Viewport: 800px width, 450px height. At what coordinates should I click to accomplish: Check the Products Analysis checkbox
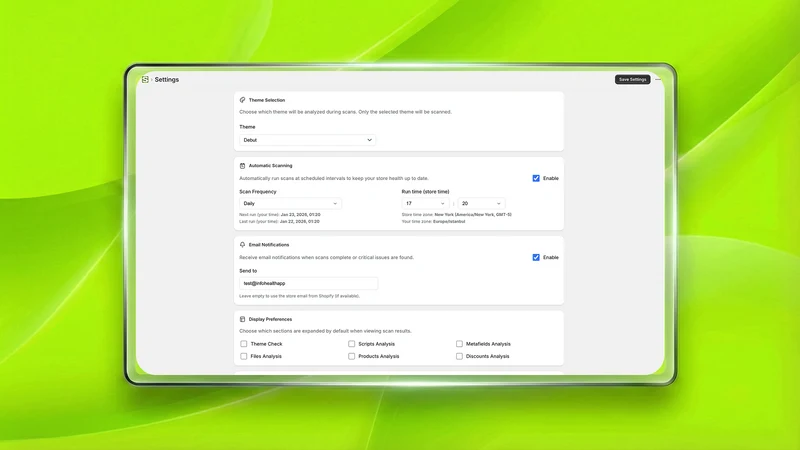click(x=352, y=356)
